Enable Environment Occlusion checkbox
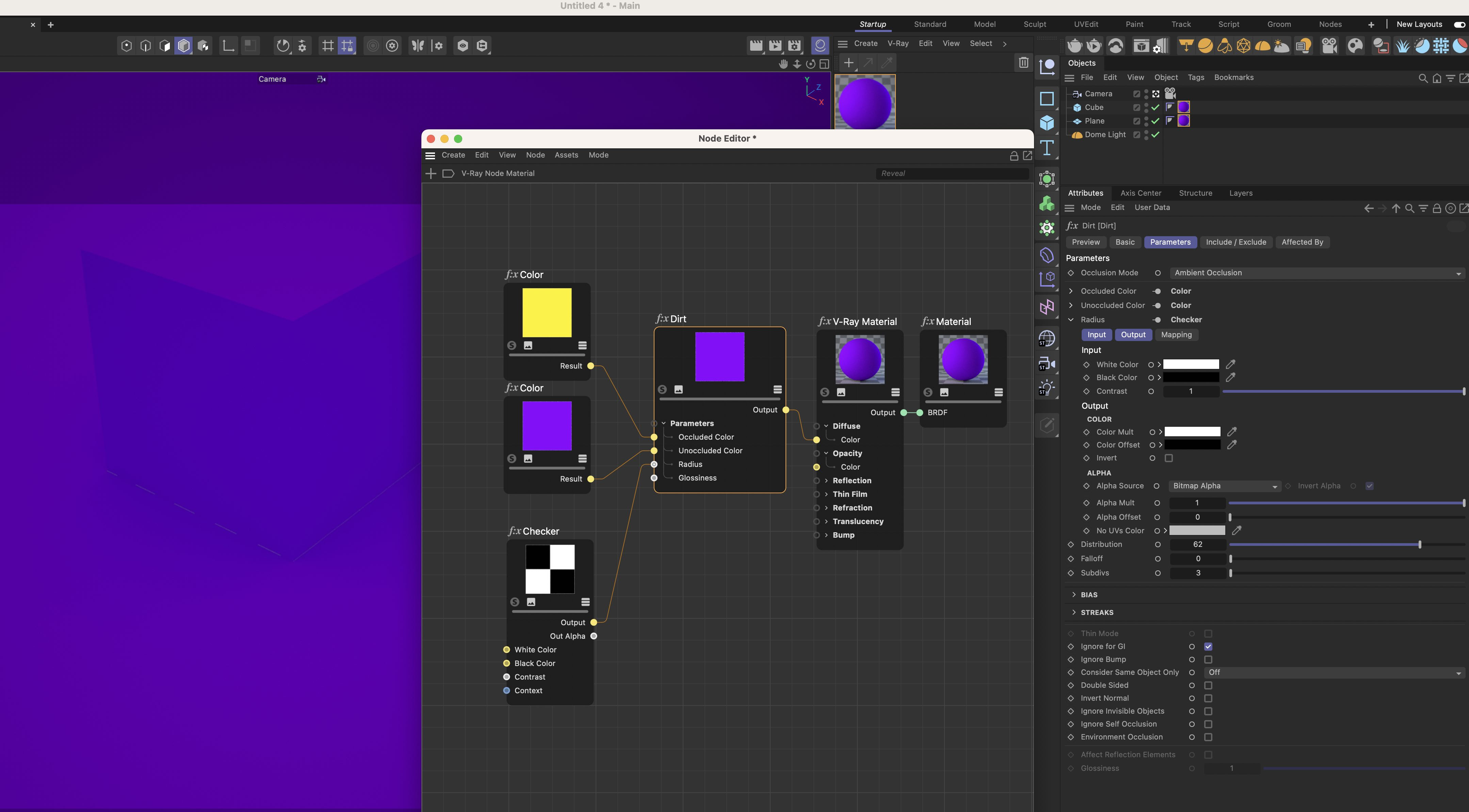The height and width of the screenshot is (812, 1469). pos(1208,737)
